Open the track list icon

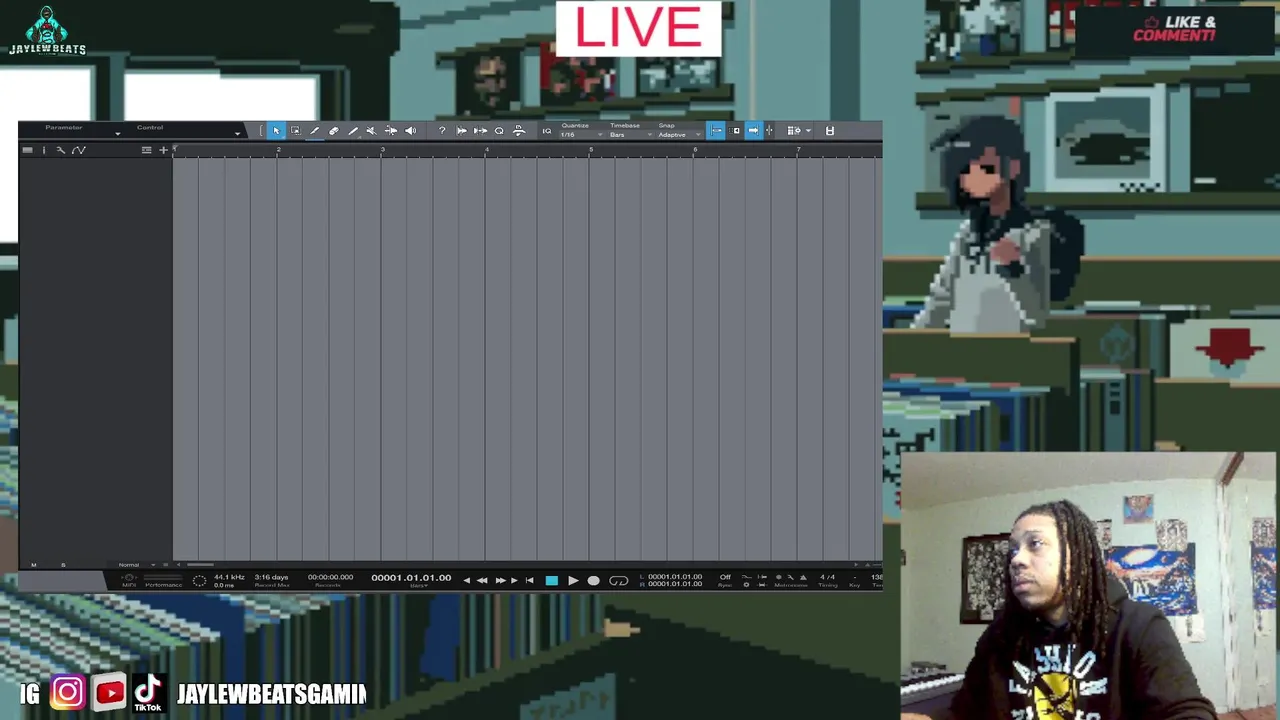pyautogui.click(x=146, y=150)
